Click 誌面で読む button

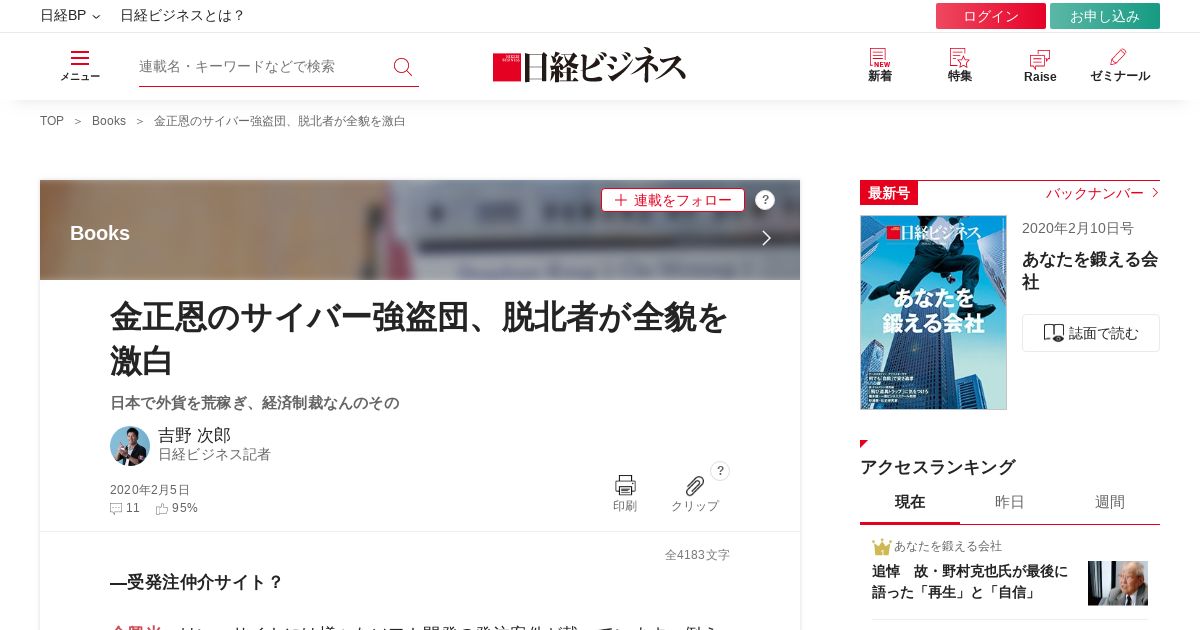tap(1091, 333)
